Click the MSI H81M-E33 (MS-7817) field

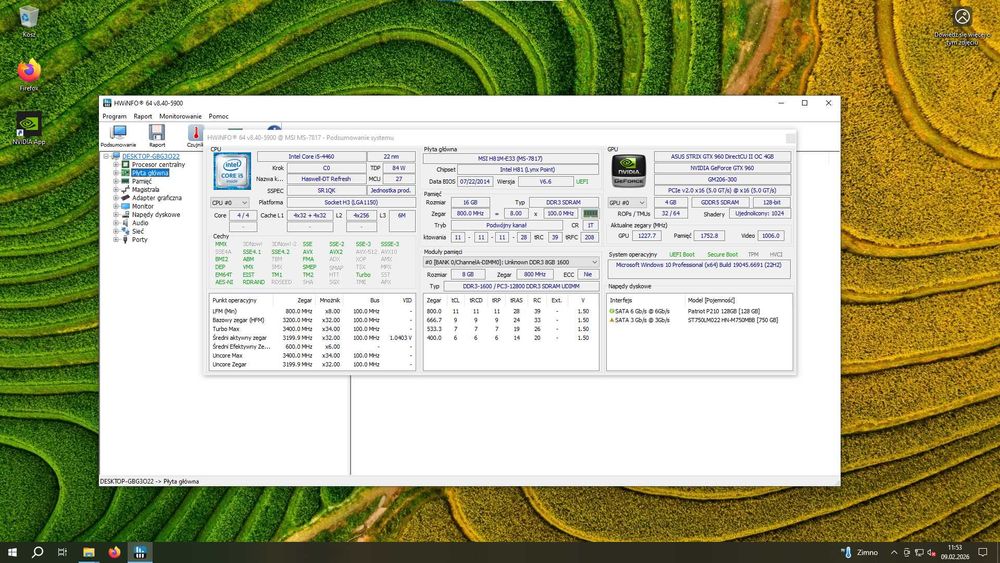(x=510, y=159)
